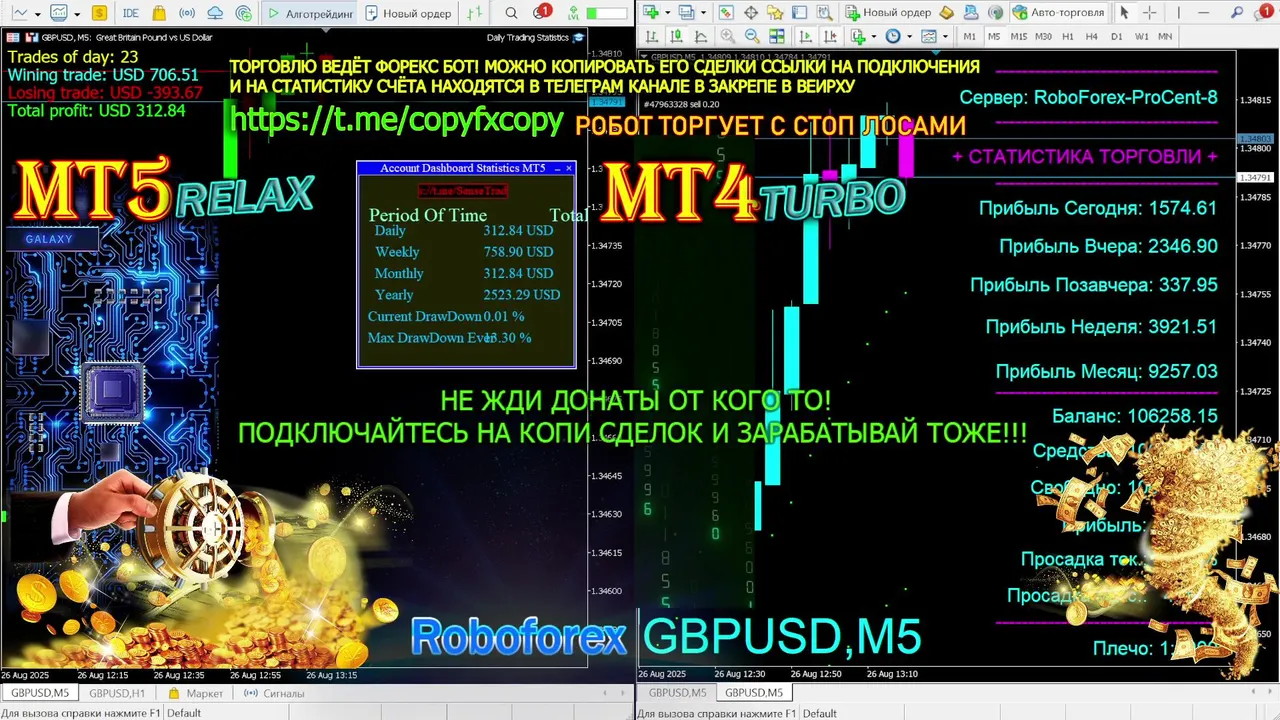The width and height of the screenshot is (1280, 720).
Task: Select the vertical line tool in MT4
Action: [1178, 12]
